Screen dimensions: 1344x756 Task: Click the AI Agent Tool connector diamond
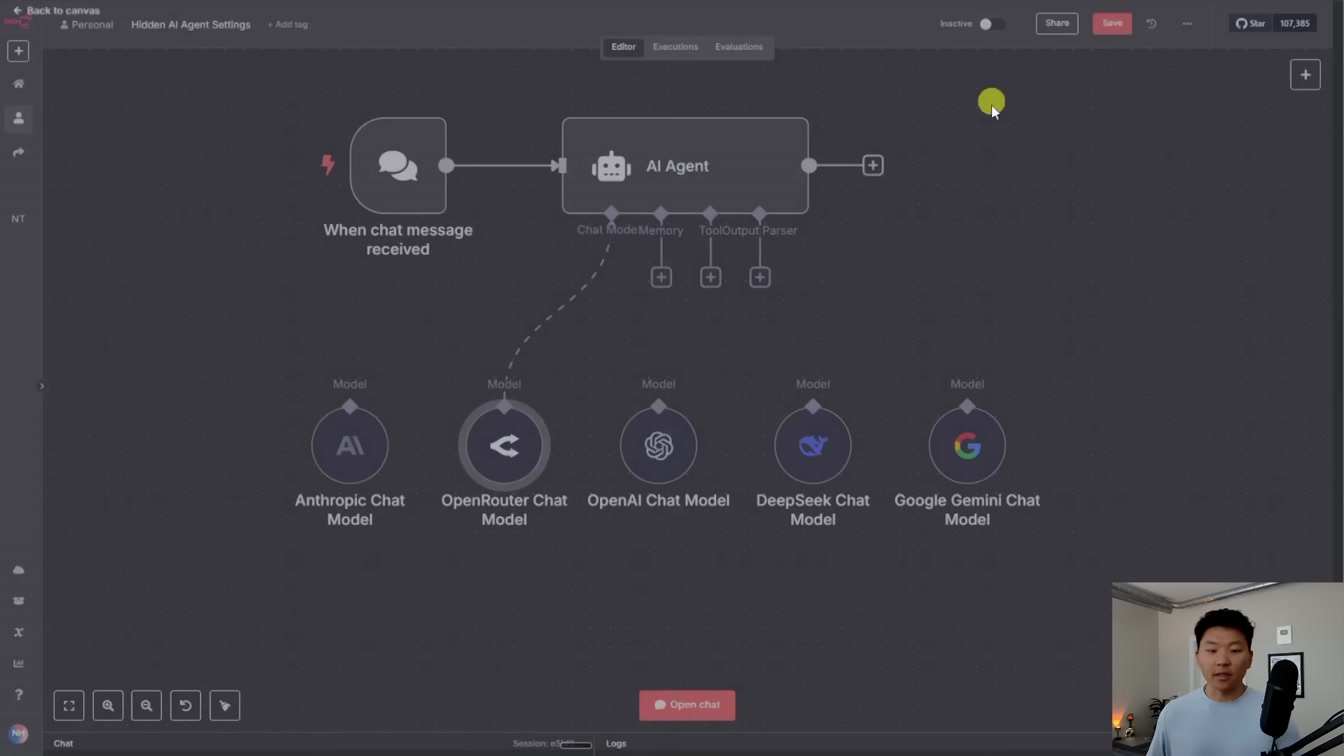tap(710, 214)
